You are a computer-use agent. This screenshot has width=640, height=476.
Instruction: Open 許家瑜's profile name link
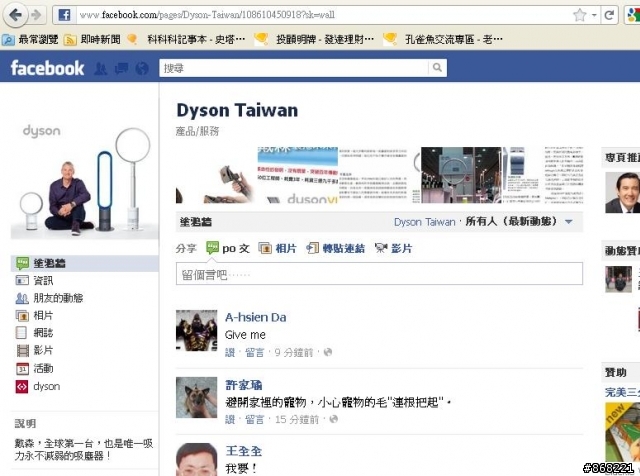(244, 385)
